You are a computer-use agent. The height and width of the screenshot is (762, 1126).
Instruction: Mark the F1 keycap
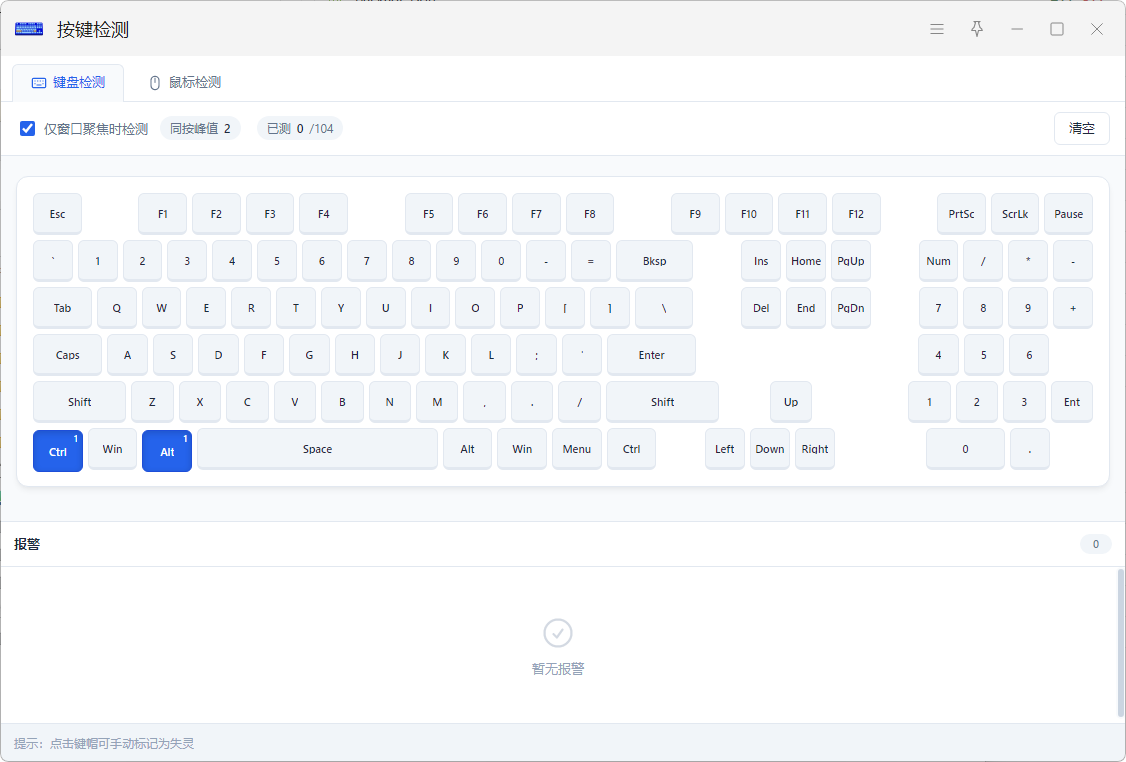click(x=162, y=214)
